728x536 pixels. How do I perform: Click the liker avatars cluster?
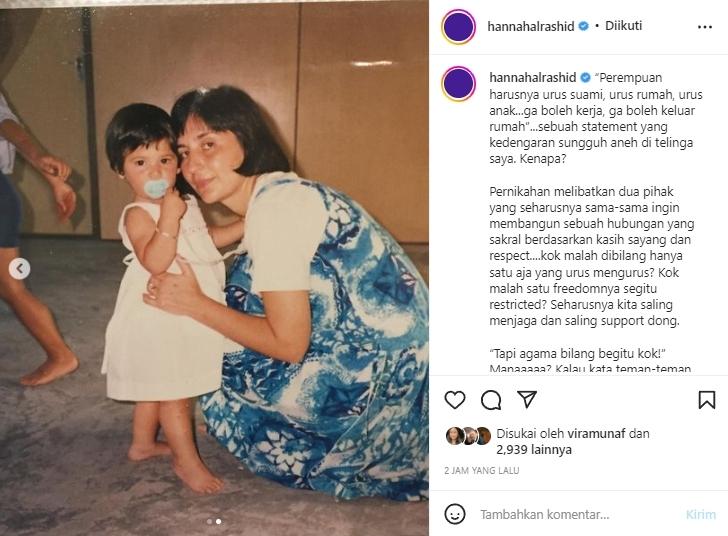[468, 436]
